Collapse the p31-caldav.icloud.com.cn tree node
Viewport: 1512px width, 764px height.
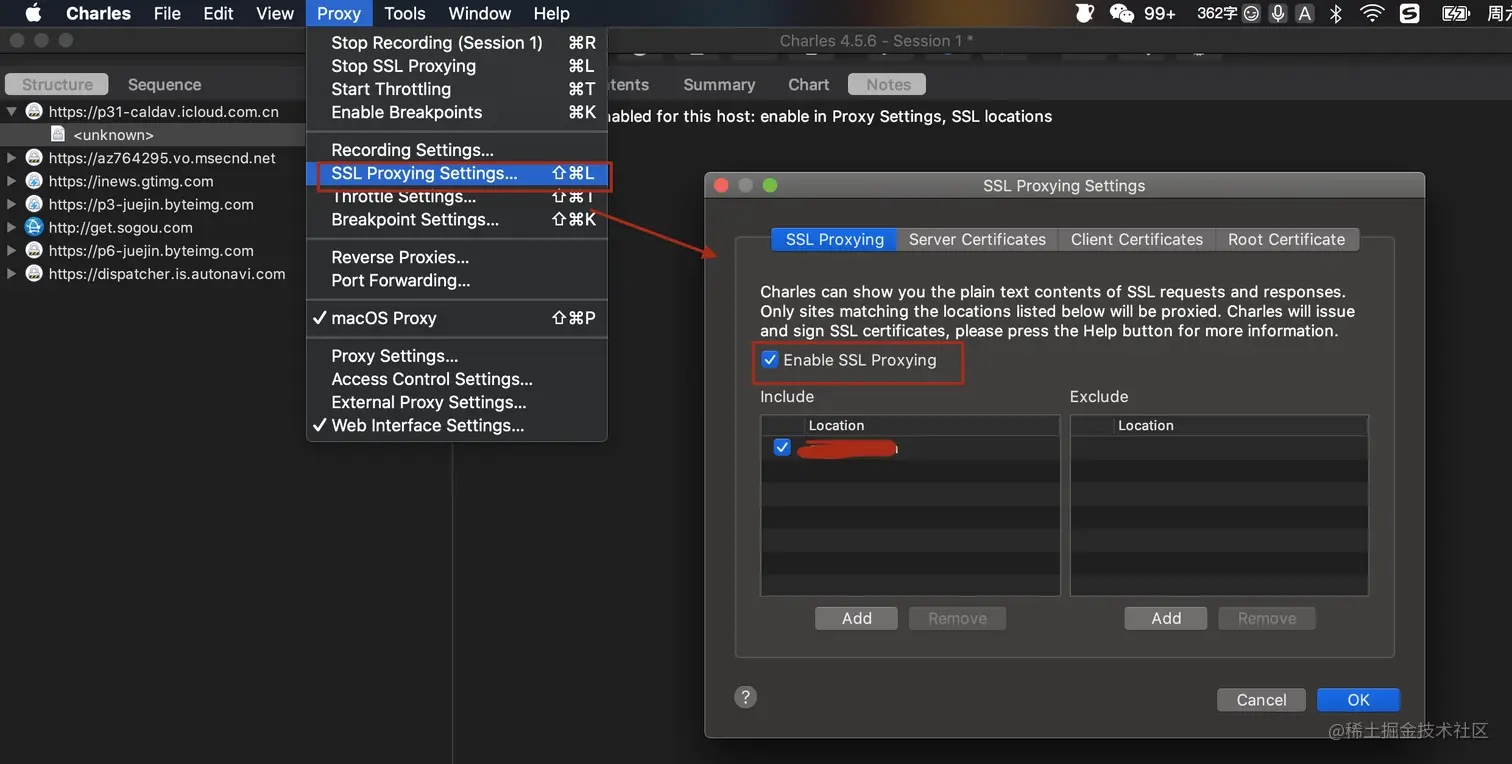click(x=12, y=111)
